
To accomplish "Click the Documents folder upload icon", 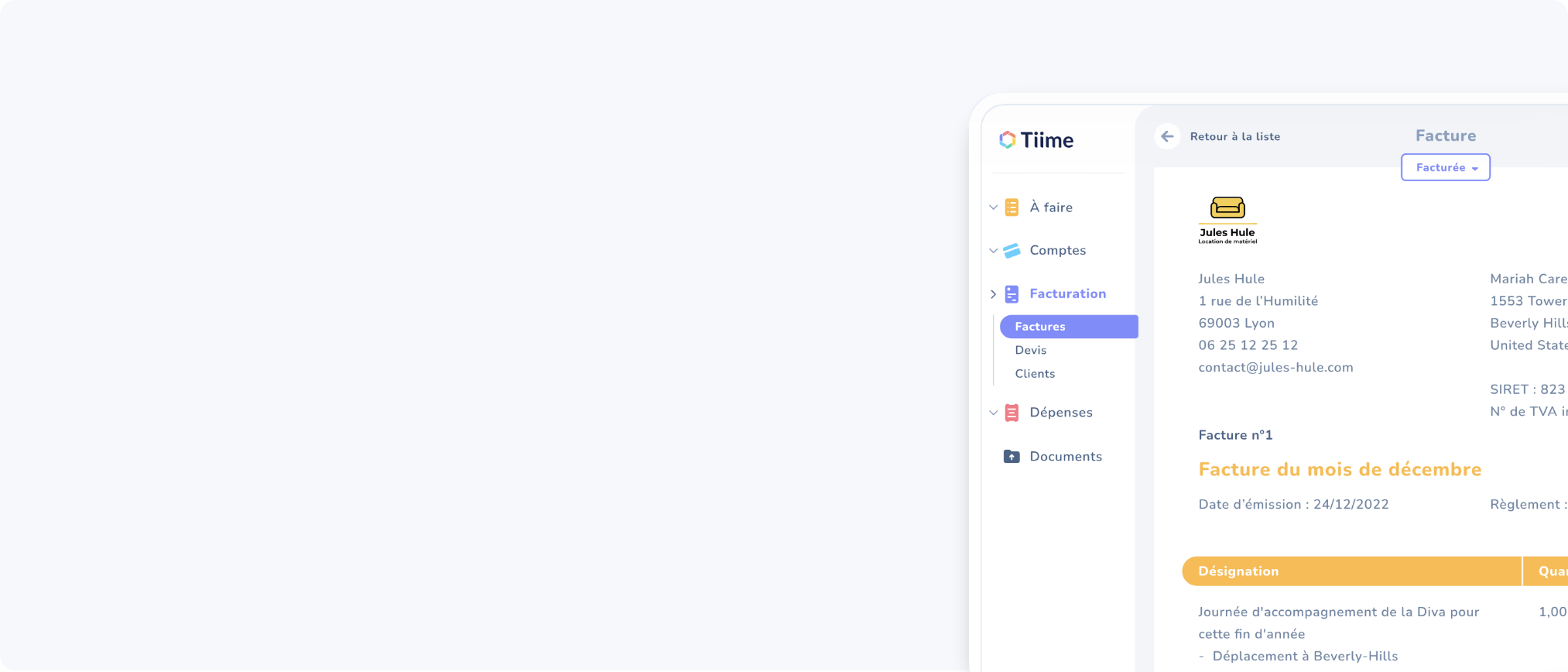I will [x=1012, y=457].
